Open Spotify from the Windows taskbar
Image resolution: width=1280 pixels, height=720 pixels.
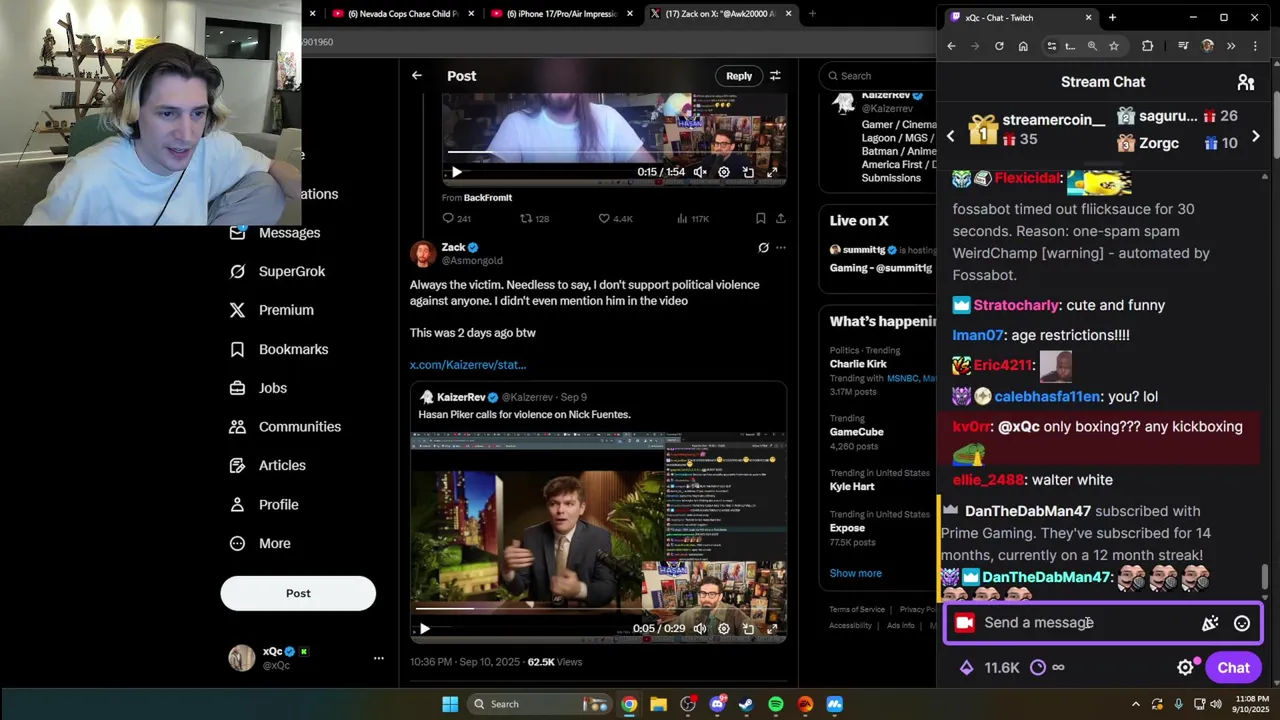click(776, 704)
